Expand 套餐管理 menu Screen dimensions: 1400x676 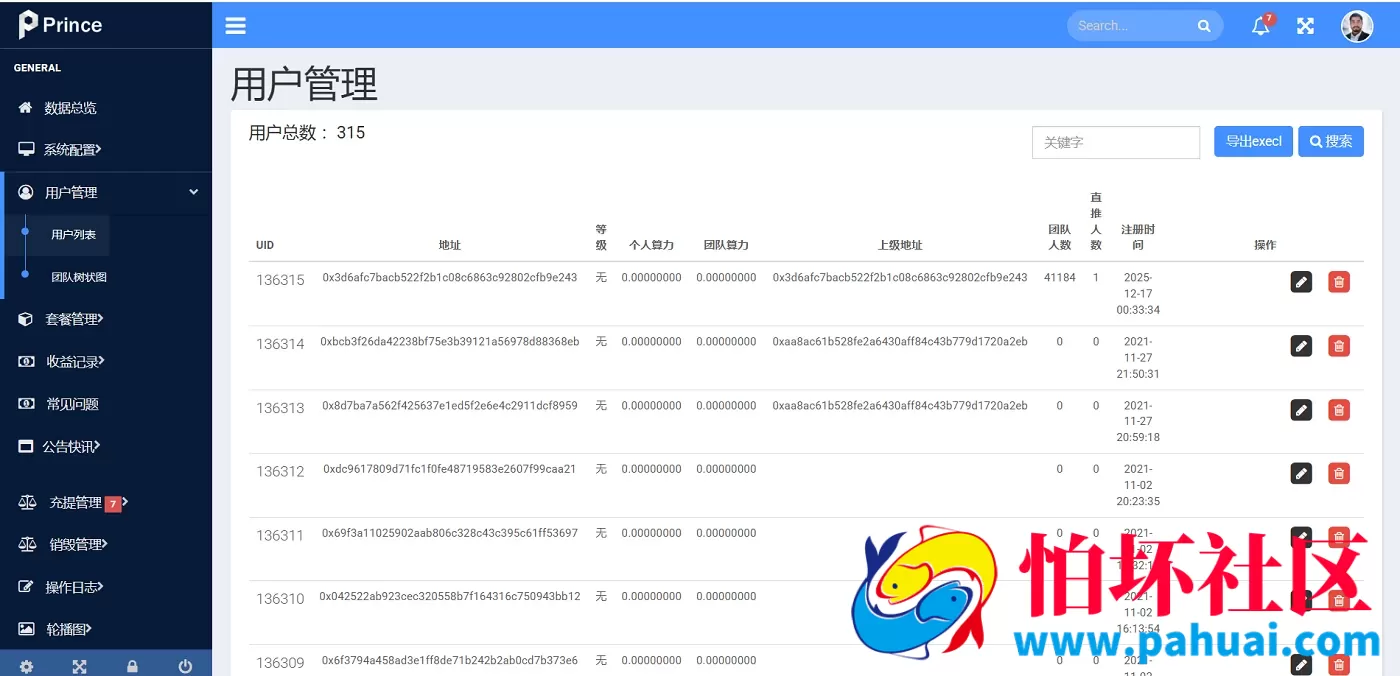click(x=106, y=319)
